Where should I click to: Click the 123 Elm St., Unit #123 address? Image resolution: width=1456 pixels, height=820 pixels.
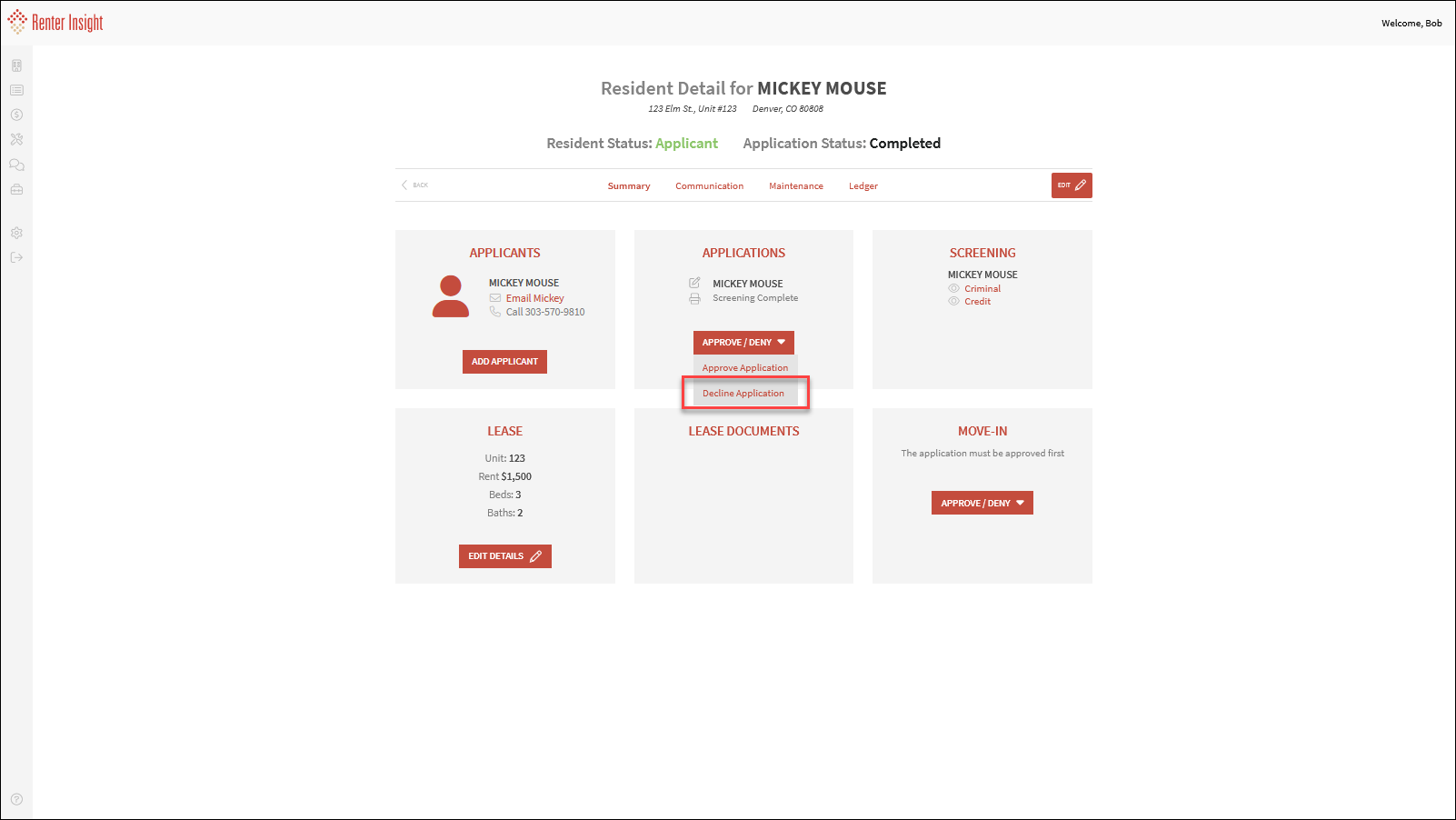pyautogui.click(x=693, y=108)
